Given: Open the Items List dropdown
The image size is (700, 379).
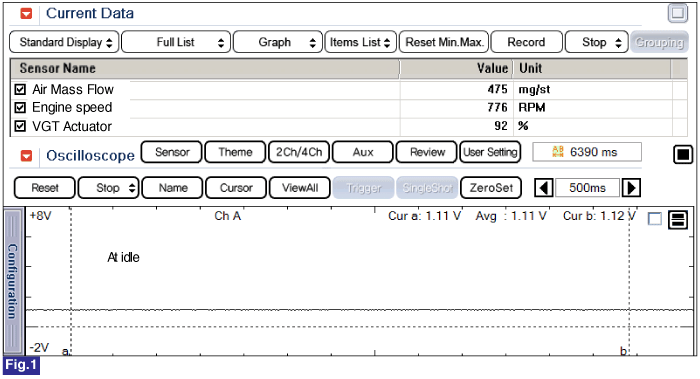Looking at the screenshot, I should click(361, 42).
